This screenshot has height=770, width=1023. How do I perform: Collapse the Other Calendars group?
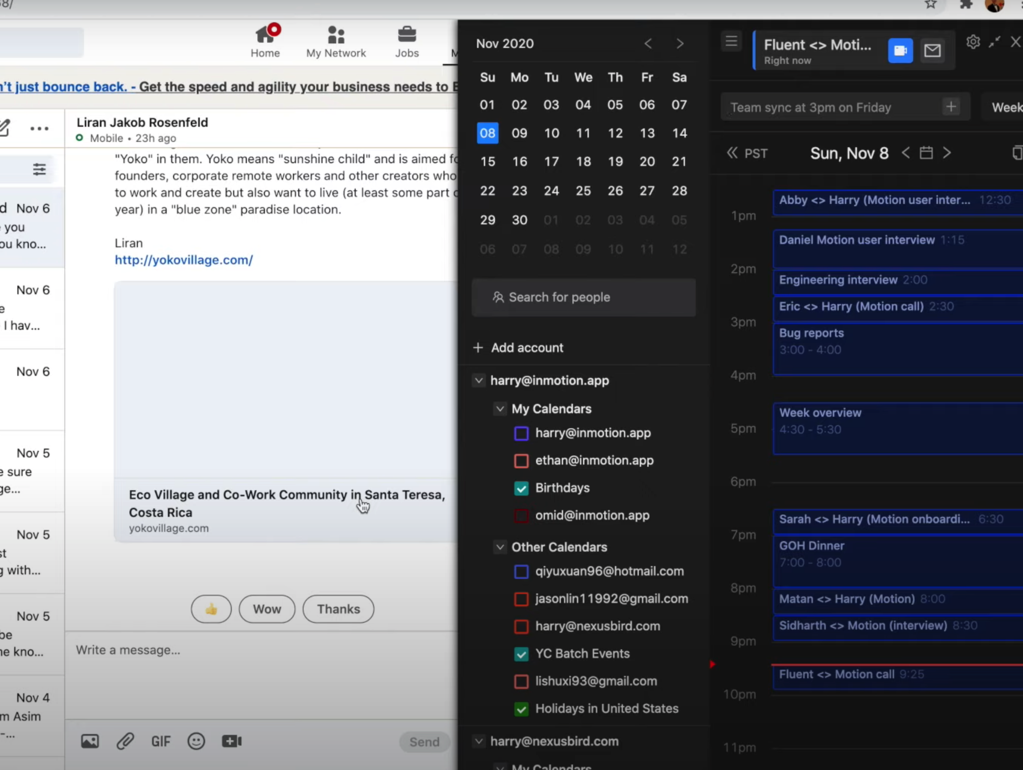(x=500, y=547)
